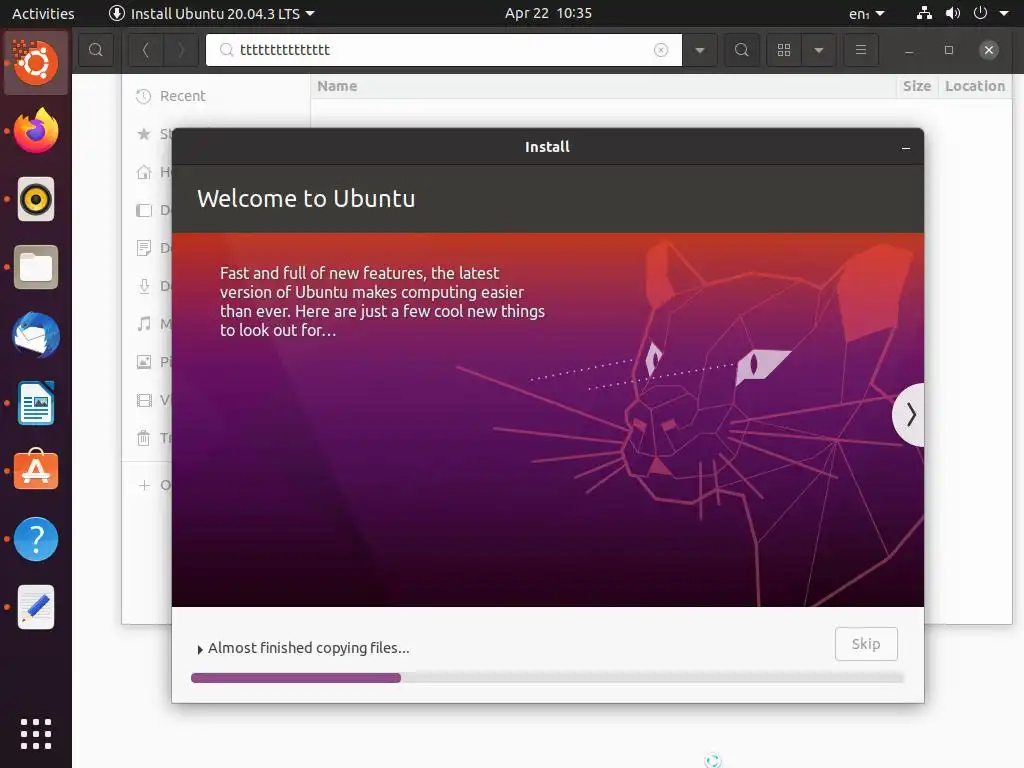
Task: Open Install Ubuntu 20.04.3 LTS app menu
Action: tap(212, 13)
